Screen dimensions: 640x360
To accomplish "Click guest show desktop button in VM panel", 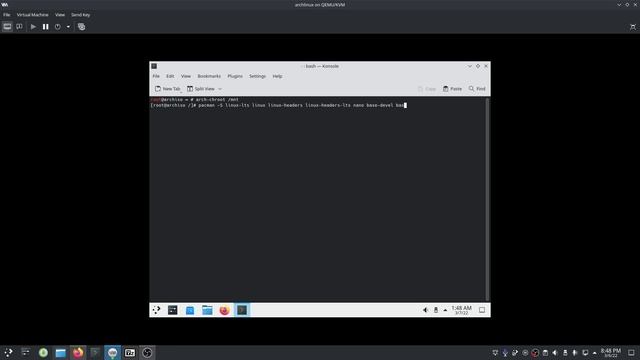I will coord(482,310).
